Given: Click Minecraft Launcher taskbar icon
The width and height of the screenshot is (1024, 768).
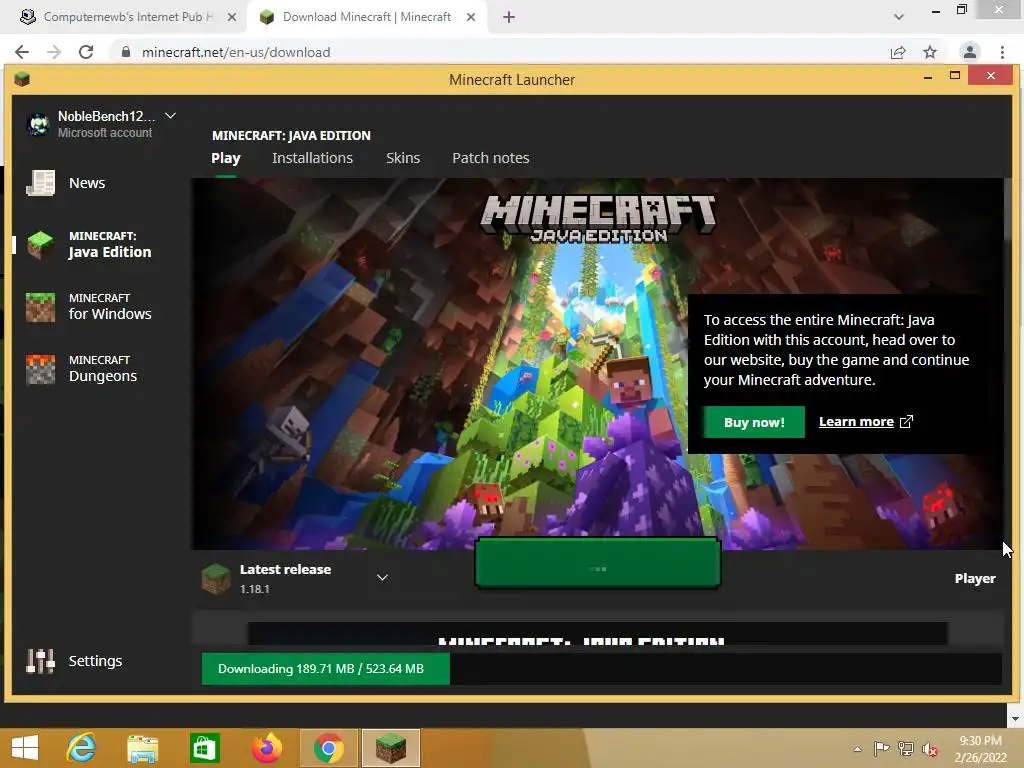Looking at the screenshot, I should pyautogui.click(x=391, y=748).
